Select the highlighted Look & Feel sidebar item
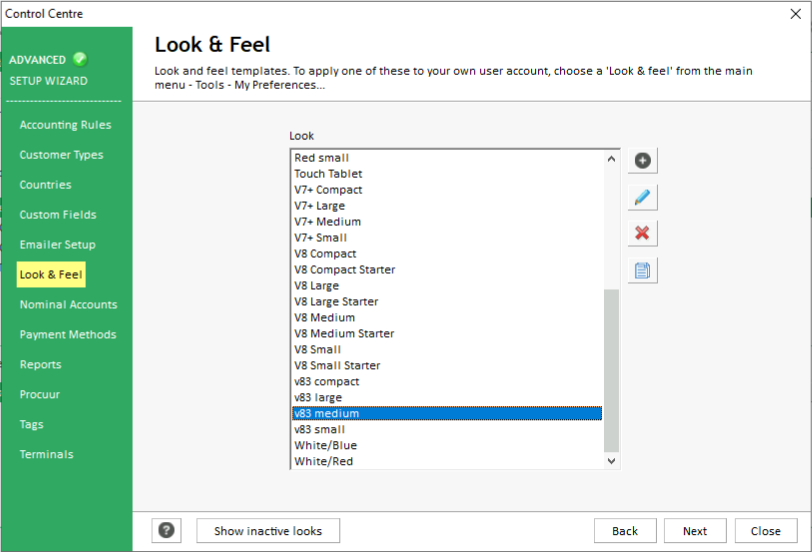This screenshot has width=812, height=552. [51, 274]
